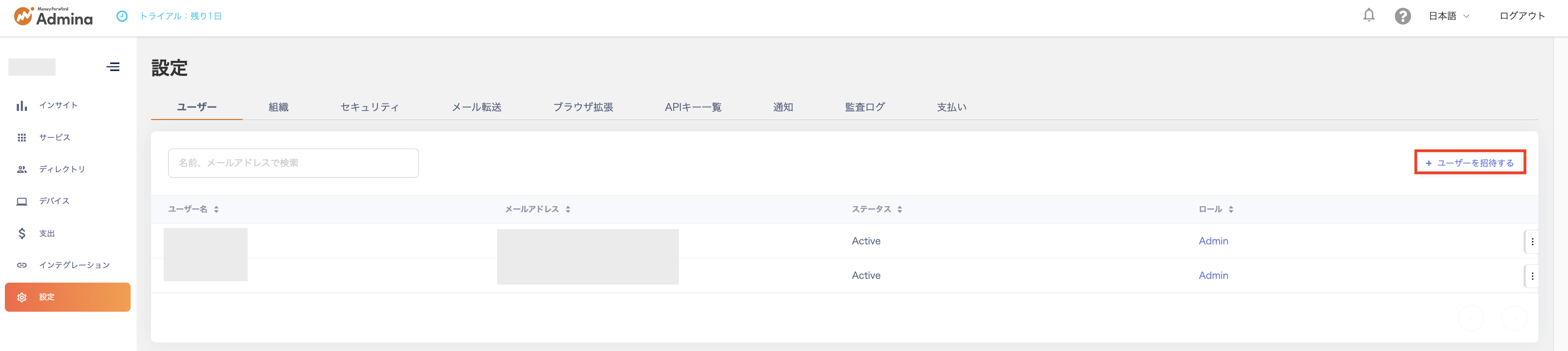Open the 日本語 language dropdown
Screen dimensions: 1568x351
point(1449,17)
